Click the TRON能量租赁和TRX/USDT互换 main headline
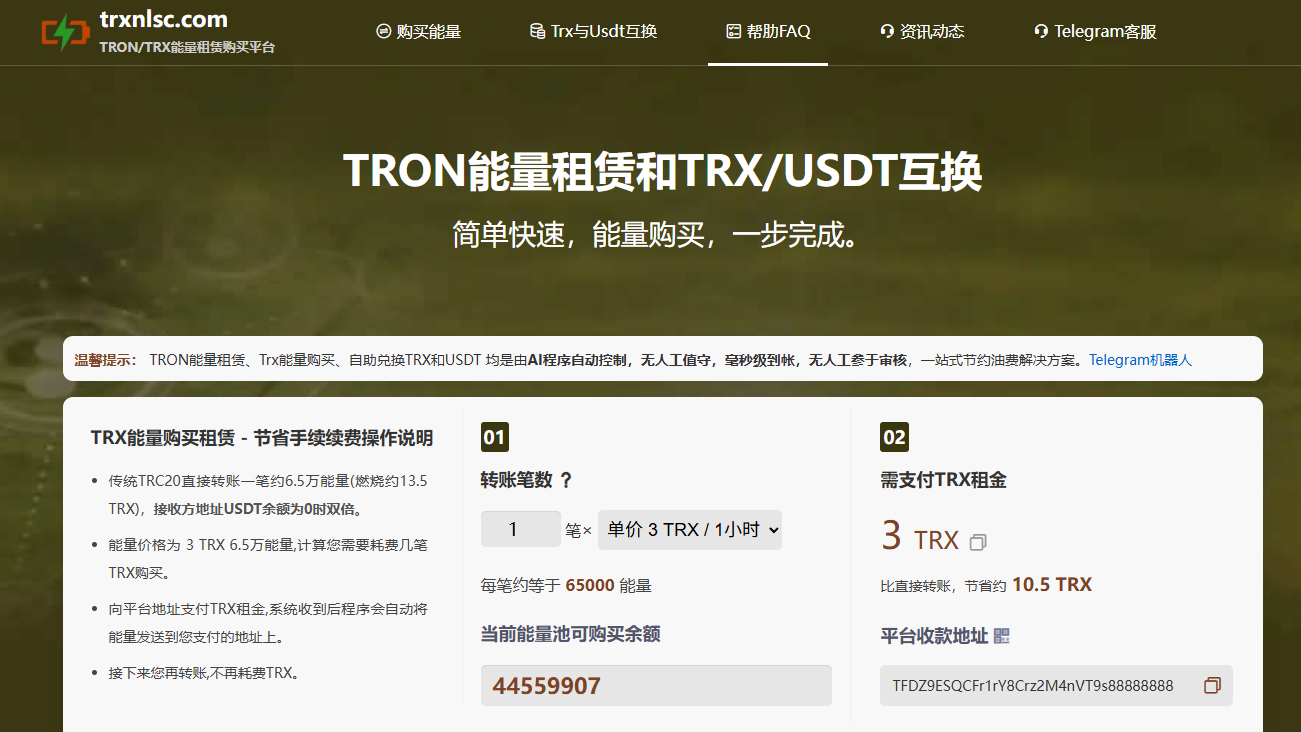This screenshot has height=732, width=1301. tap(663, 172)
